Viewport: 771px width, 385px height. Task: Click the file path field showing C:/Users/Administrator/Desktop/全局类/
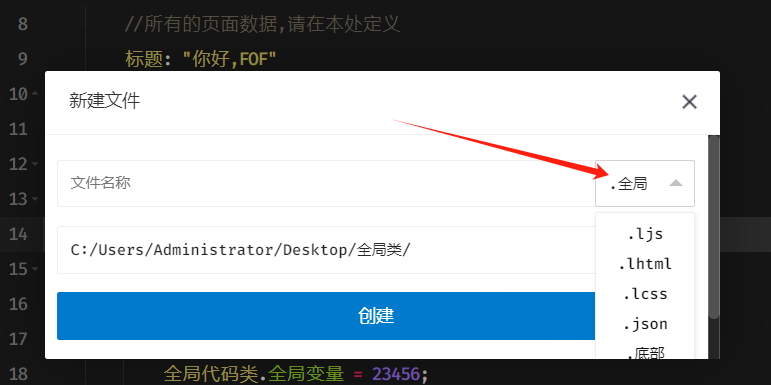click(326, 250)
